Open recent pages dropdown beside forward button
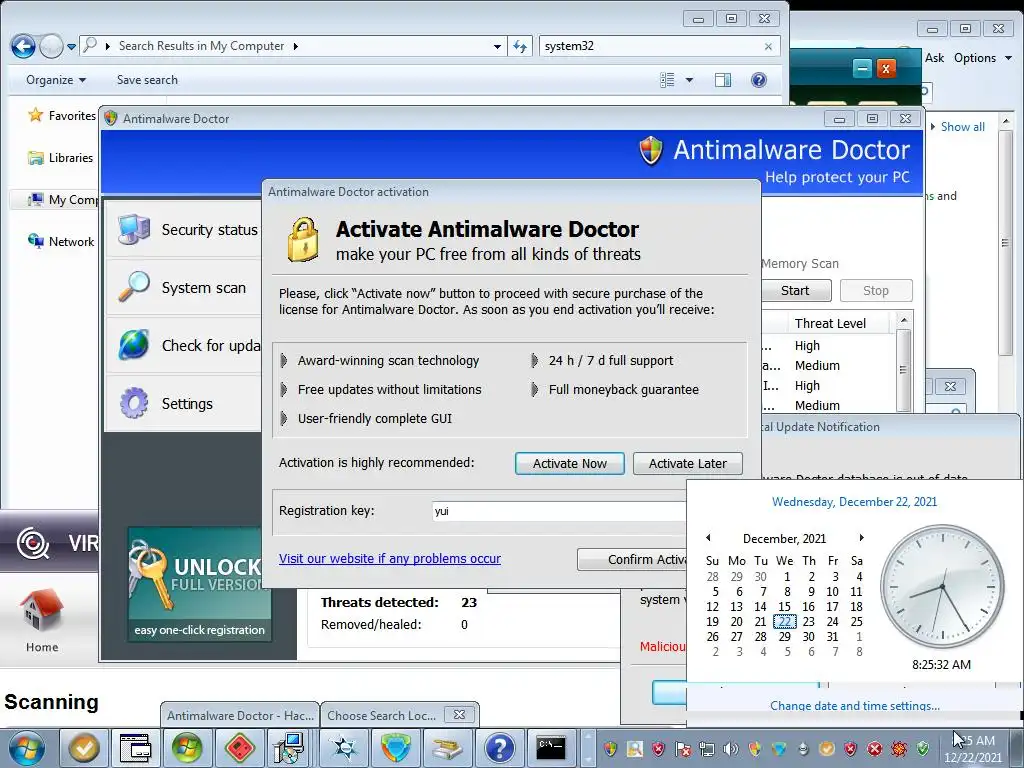This screenshot has height=768, width=1024. 71,46
